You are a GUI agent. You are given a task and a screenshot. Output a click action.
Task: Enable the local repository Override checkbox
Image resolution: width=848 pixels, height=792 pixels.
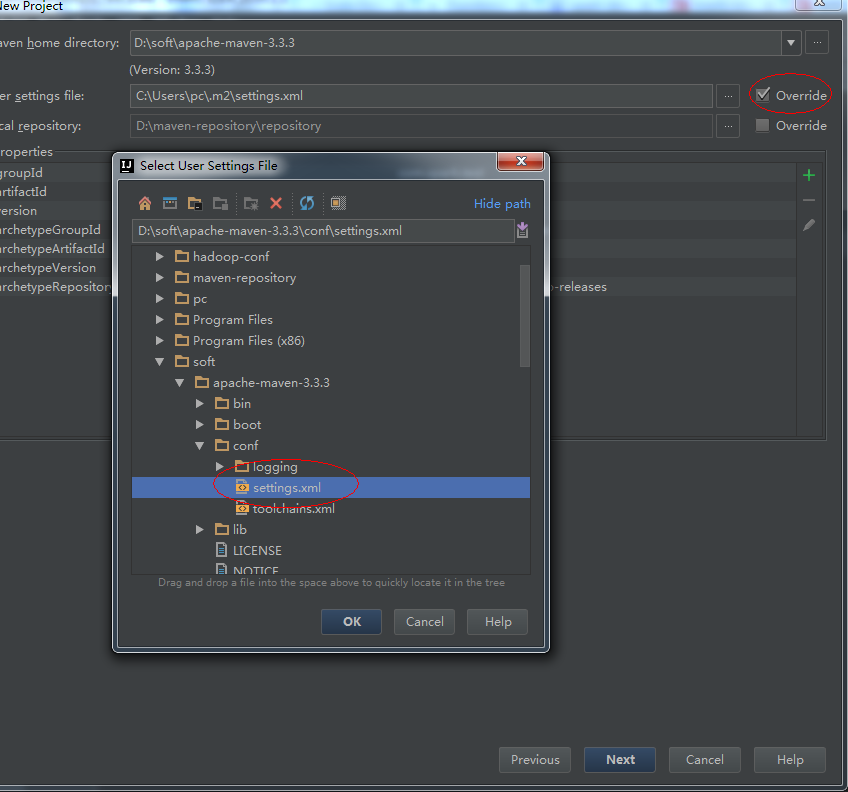(x=763, y=126)
